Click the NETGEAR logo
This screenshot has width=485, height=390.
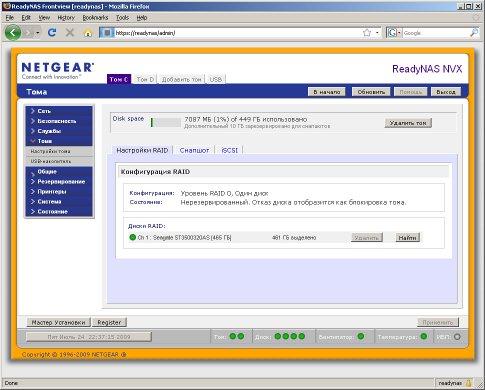coord(57,71)
